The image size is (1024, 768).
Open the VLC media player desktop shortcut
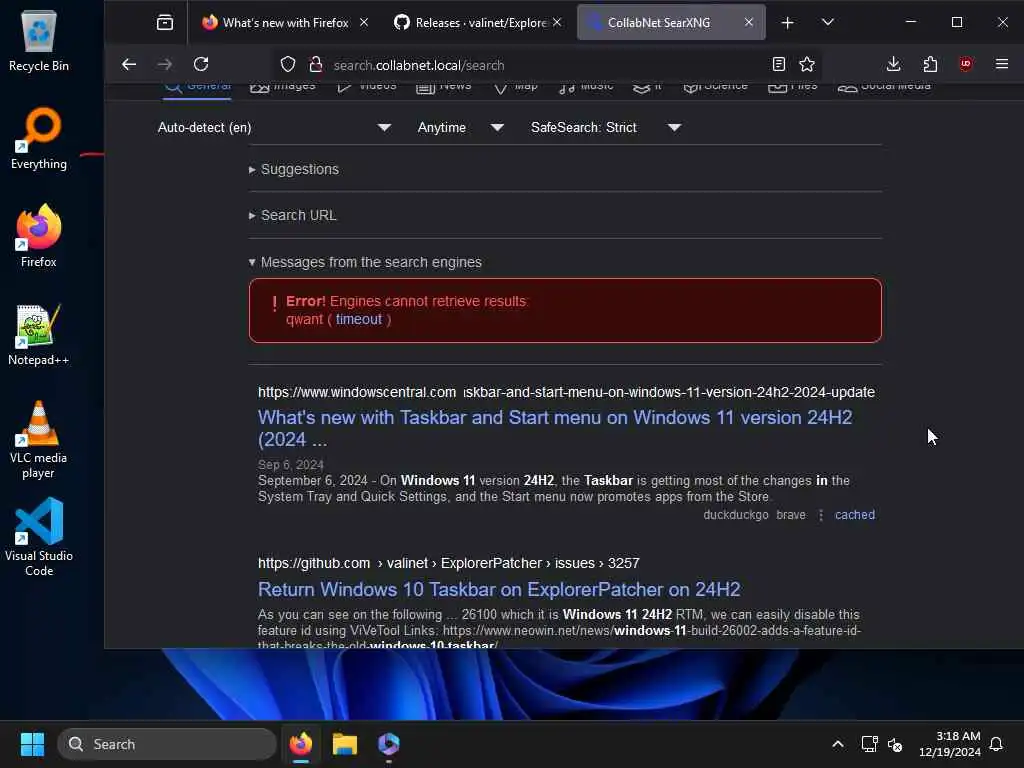(39, 439)
